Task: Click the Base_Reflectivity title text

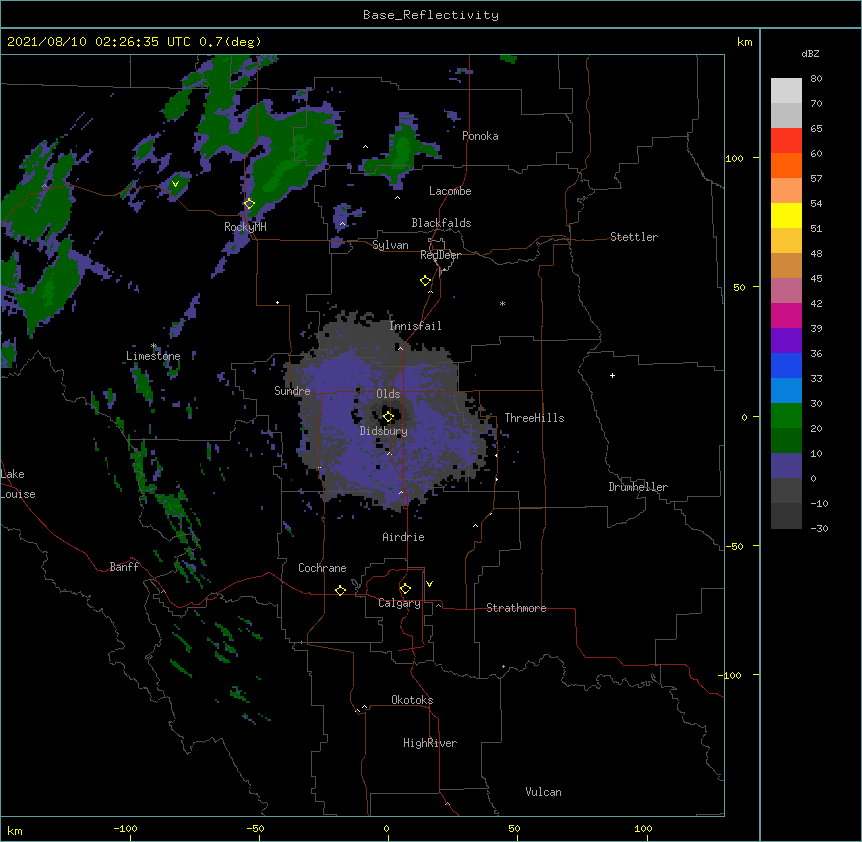Action: click(431, 15)
